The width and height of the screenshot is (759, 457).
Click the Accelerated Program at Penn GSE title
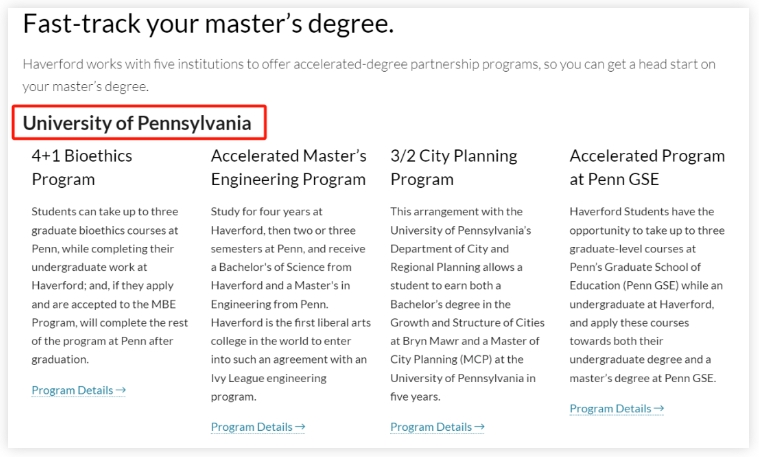647,168
